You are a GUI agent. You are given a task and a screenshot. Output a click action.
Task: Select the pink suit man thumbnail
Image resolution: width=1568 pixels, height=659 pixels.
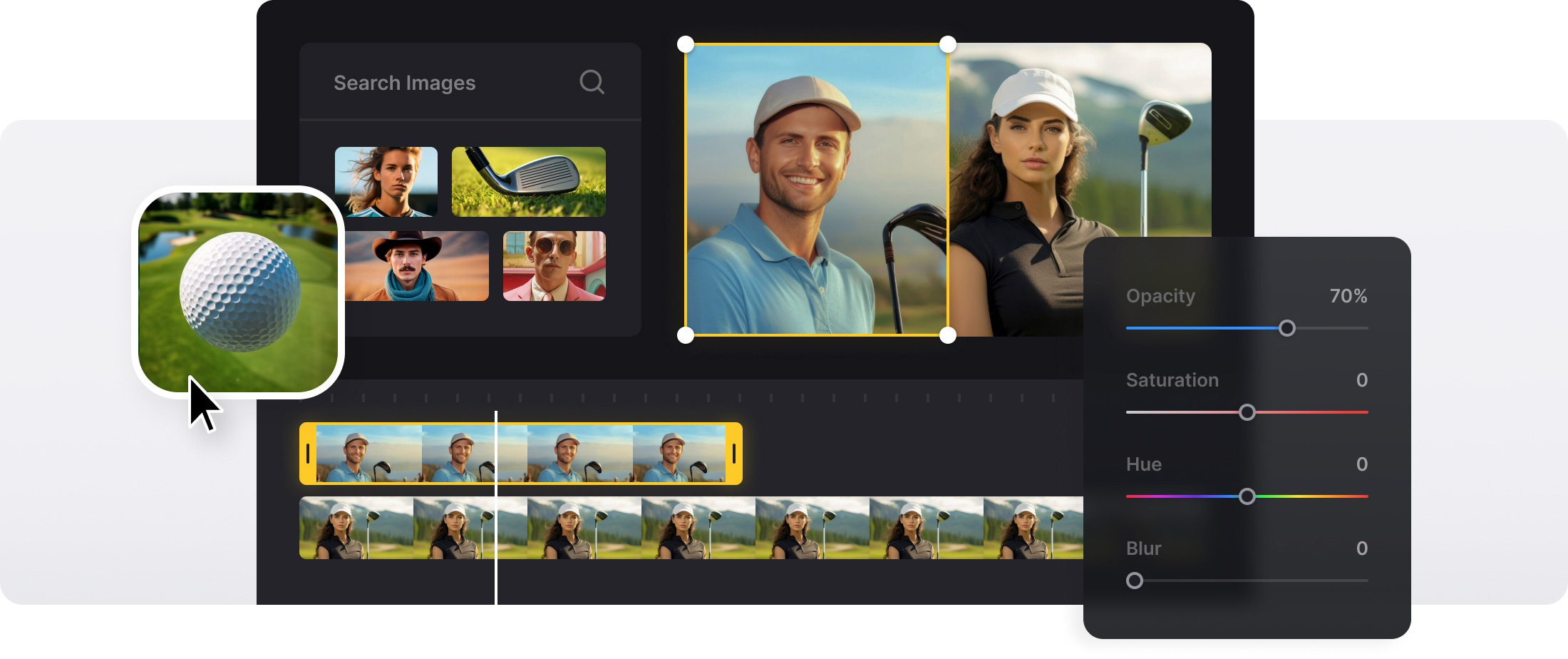[x=554, y=265]
